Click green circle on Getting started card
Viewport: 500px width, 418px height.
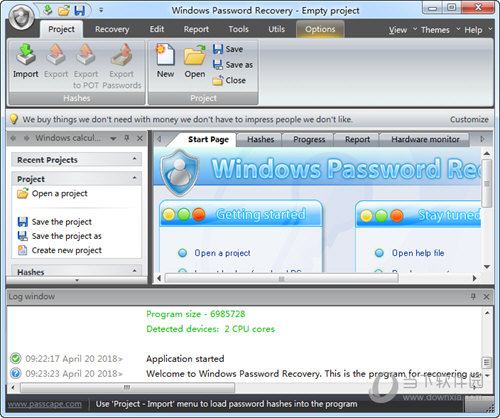tap(184, 214)
